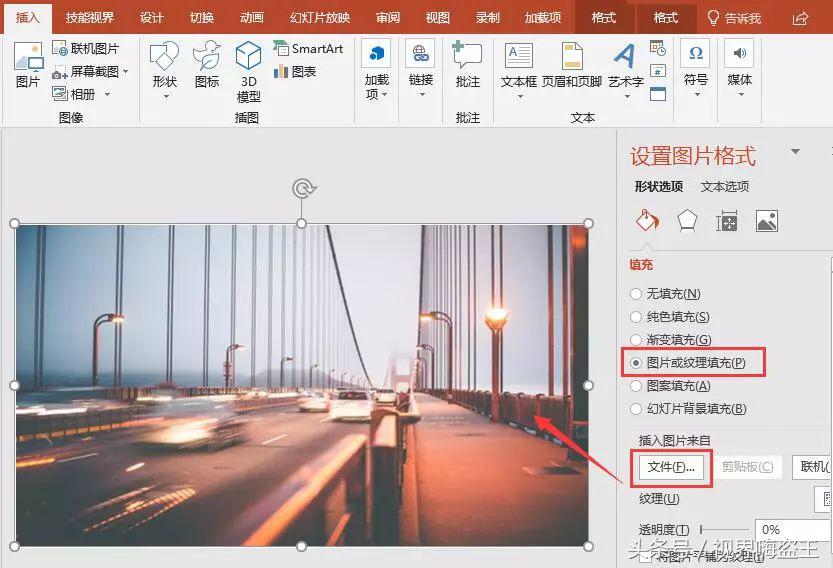Select 渐变填充(G) gradient fill option
Viewport: 833px width, 568px height.
pyautogui.click(x=670, y=340)
